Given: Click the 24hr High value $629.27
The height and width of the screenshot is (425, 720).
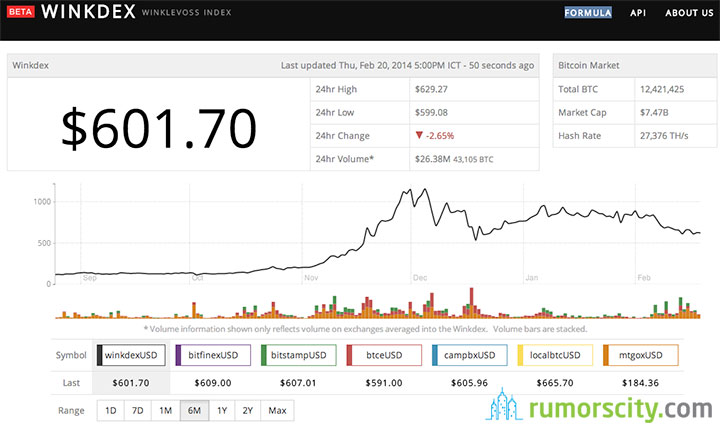Looking at the screenshot, I should pos(431,89).
